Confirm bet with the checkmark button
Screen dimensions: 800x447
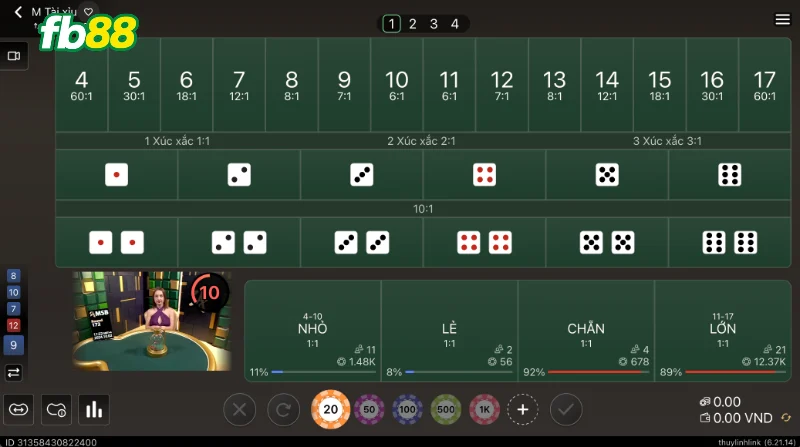click(566, 409)
